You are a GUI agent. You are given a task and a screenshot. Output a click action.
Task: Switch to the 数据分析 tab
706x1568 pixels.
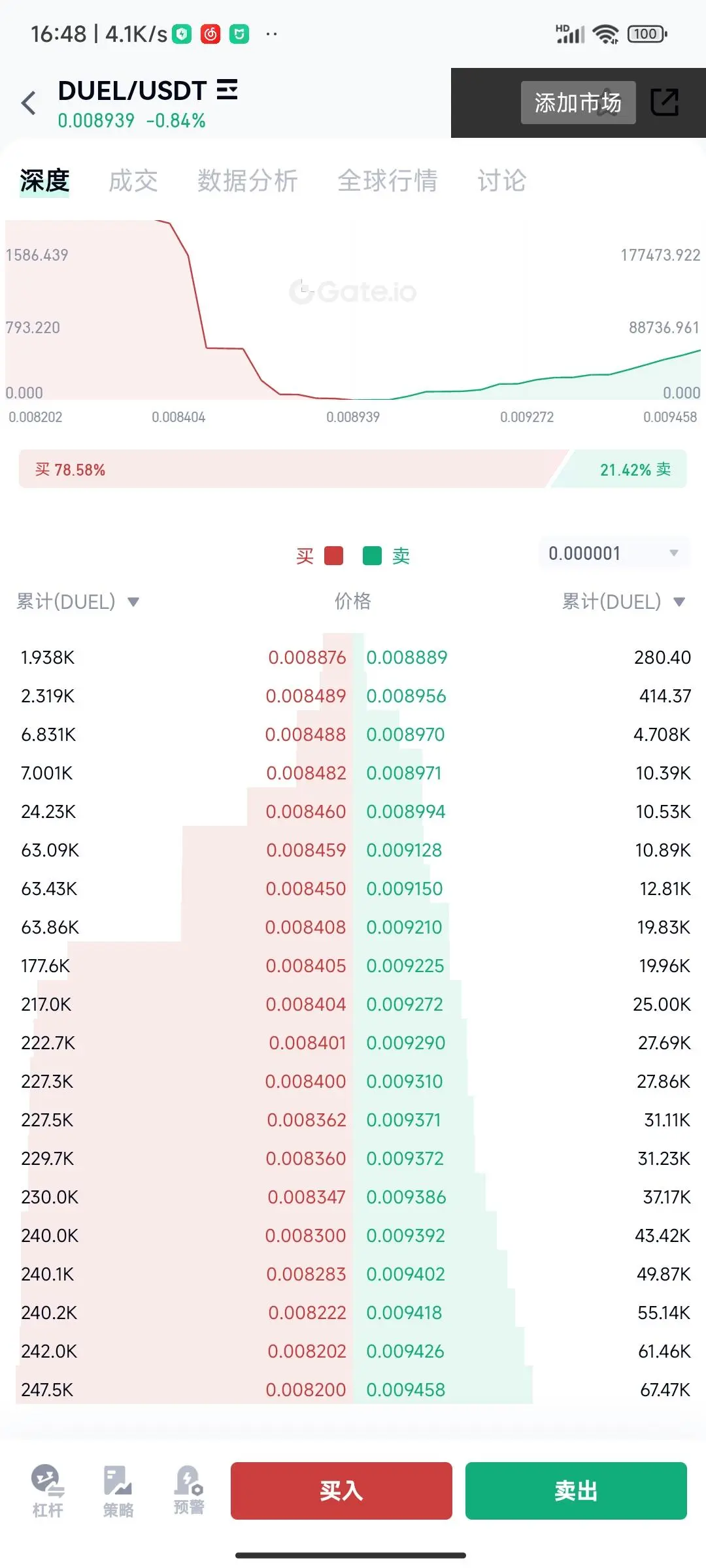click(248, 181)
